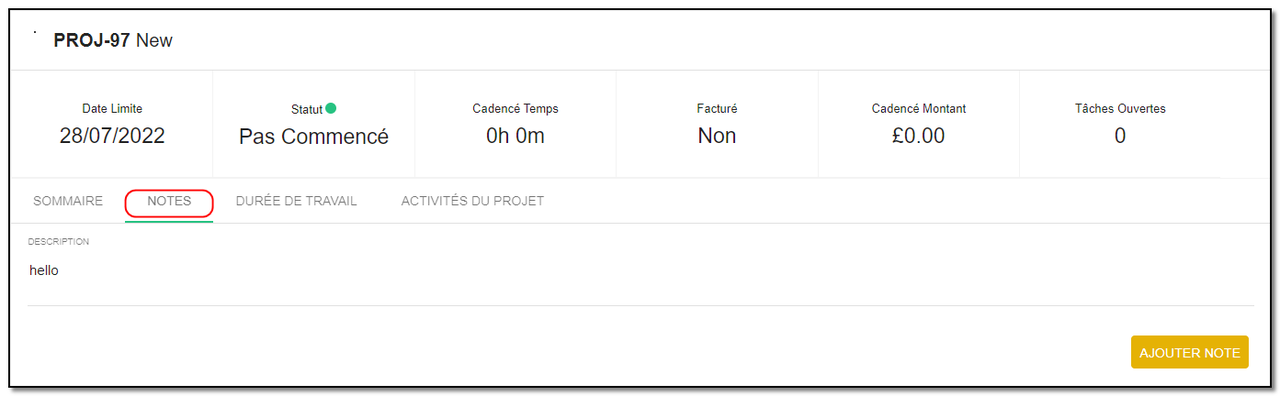Click the Description field label
This screenshot has width=1280, height=396.
pos(58,242)
